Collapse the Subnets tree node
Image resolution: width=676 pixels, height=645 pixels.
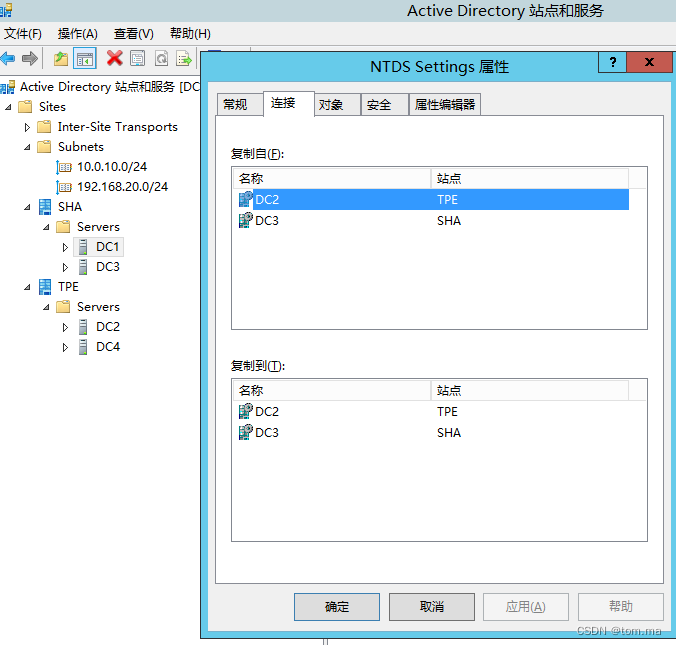[x=27, y=147]
